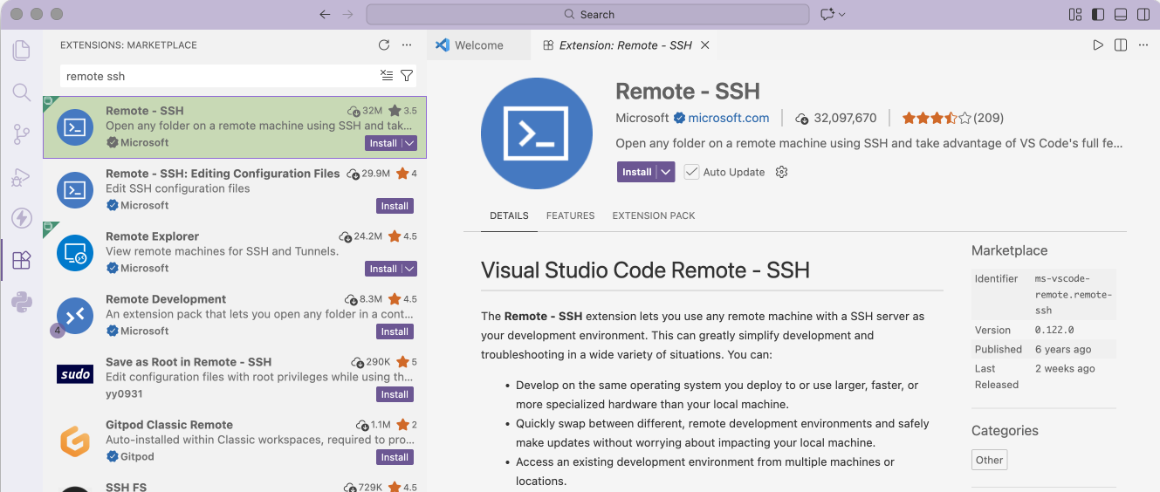The width and height of the screenshot is (1160, 492).
Task: Open install options dropdown in extension details
Action: point(667,172)
